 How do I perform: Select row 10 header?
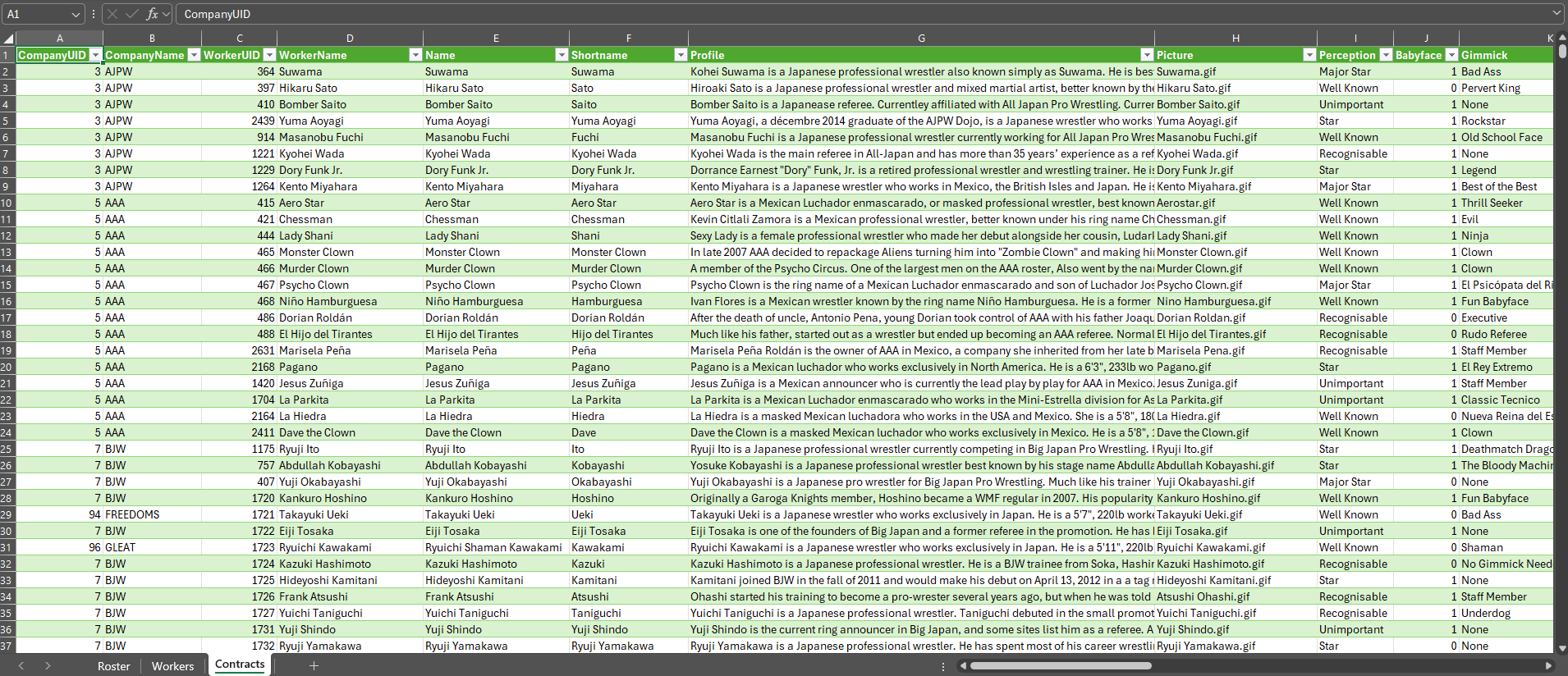(7, 203)
